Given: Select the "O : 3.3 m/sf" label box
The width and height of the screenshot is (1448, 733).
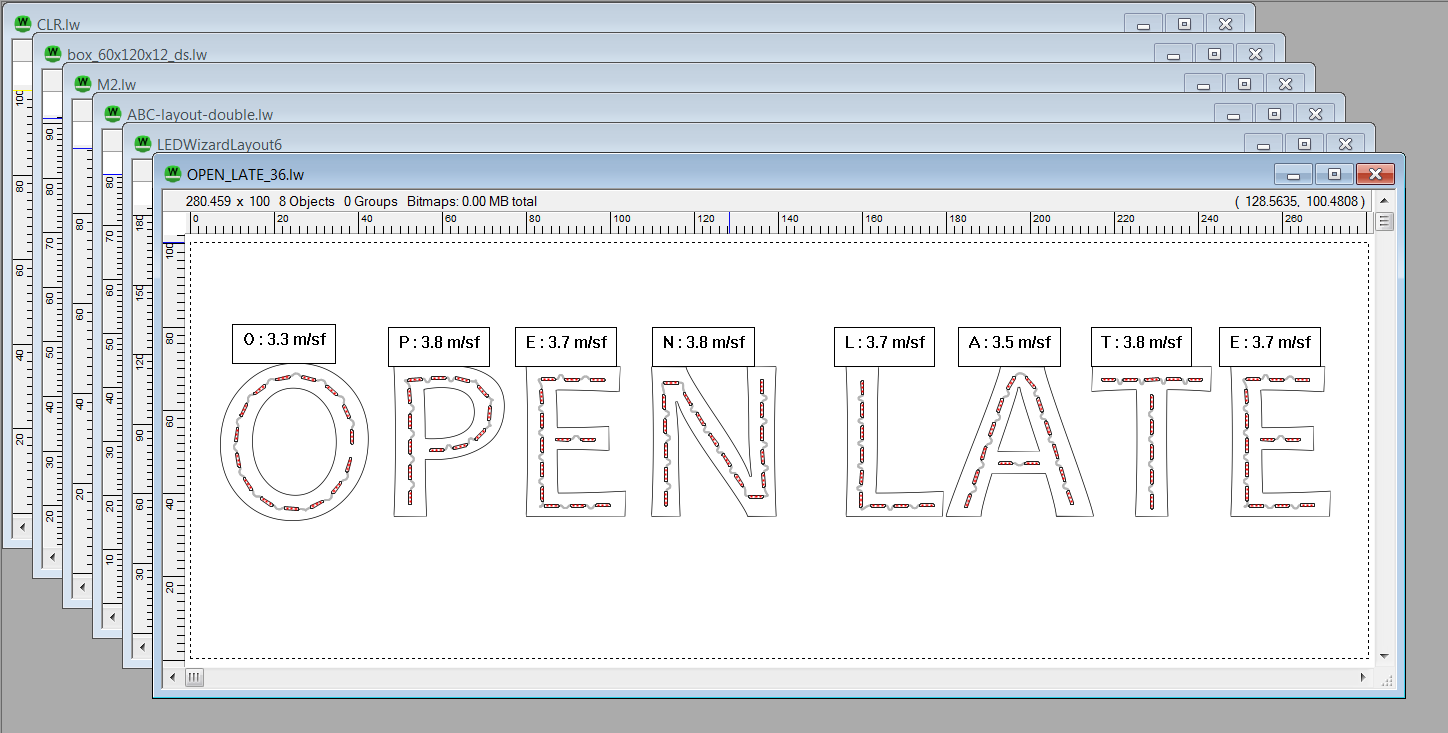Looking at the screenshot, I should 284,341.
